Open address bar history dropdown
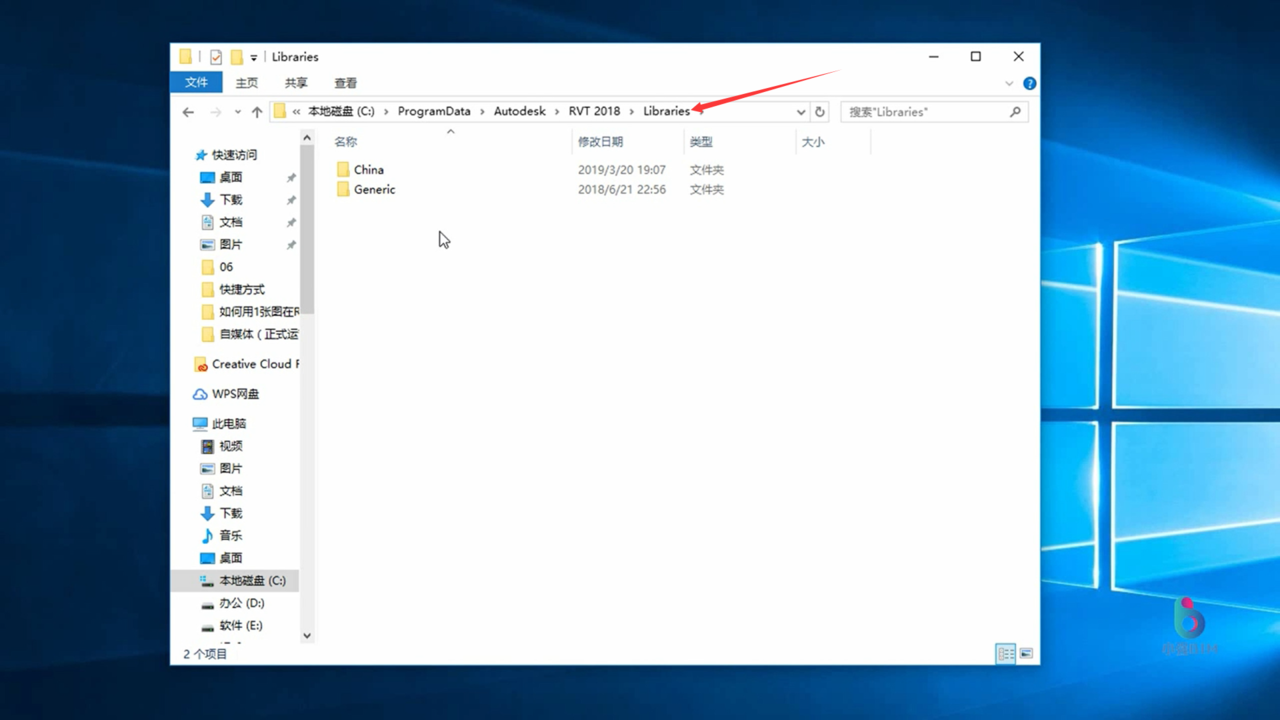1280x720 pixels. pos(801,112)
